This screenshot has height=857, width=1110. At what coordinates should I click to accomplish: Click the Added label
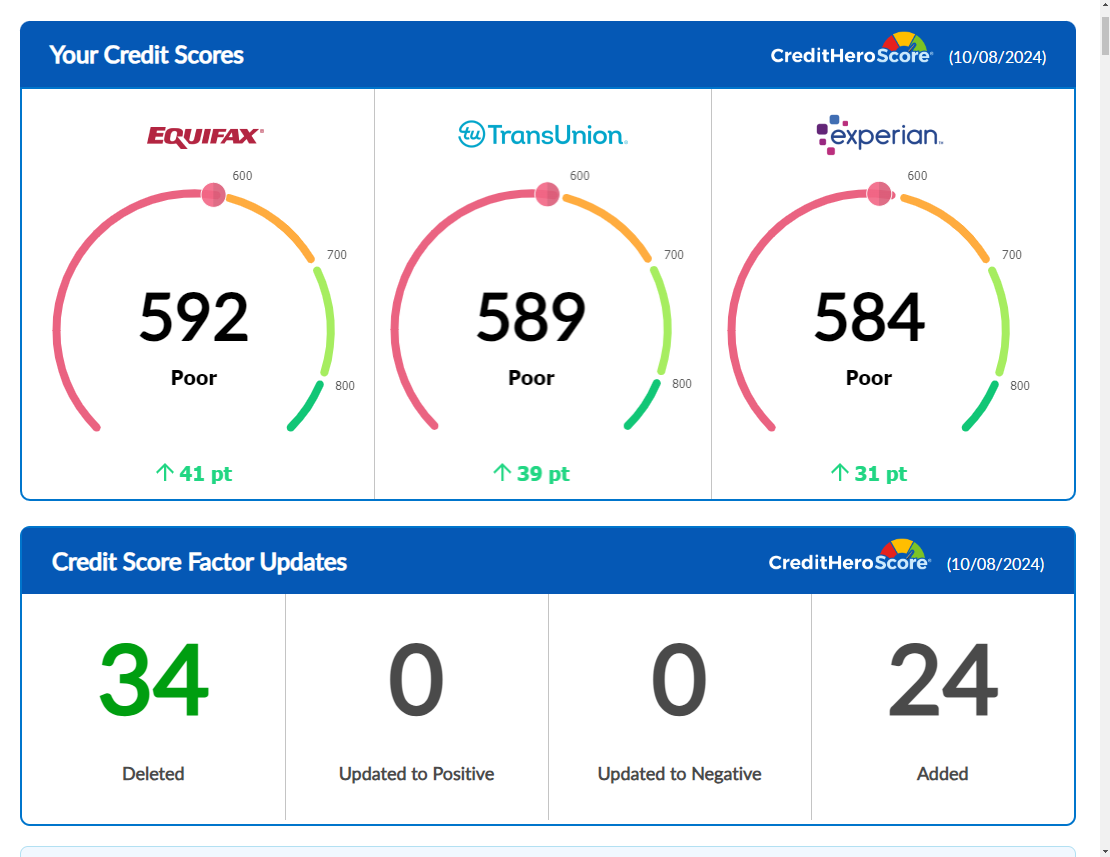pos(942,773)
